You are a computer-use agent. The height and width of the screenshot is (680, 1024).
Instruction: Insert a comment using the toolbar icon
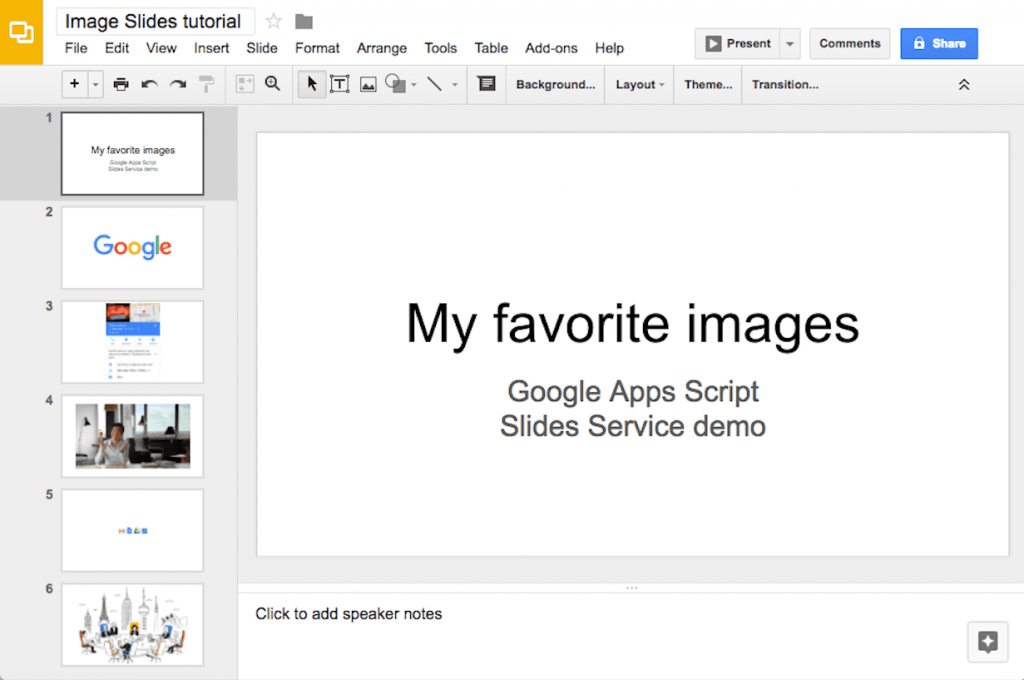click(x=486, y=84)
